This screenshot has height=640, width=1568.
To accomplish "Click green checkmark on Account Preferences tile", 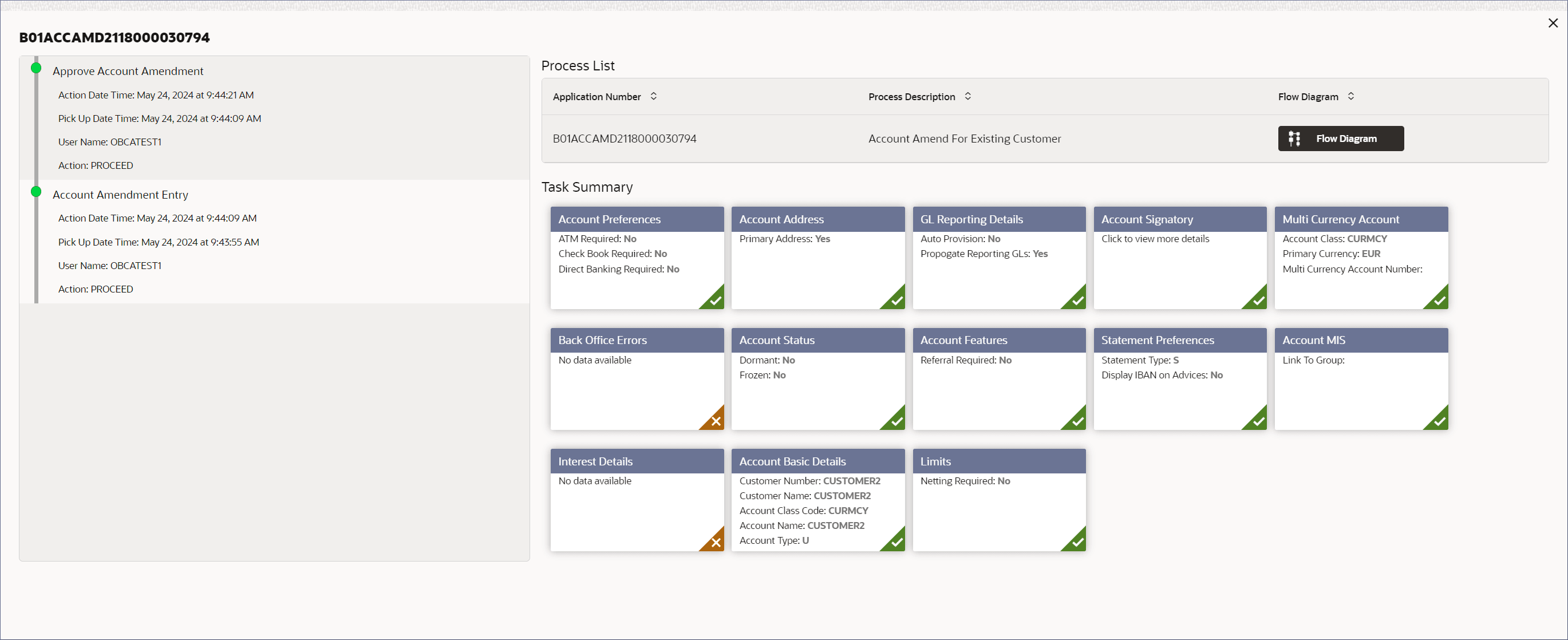I will coord(715,299).
